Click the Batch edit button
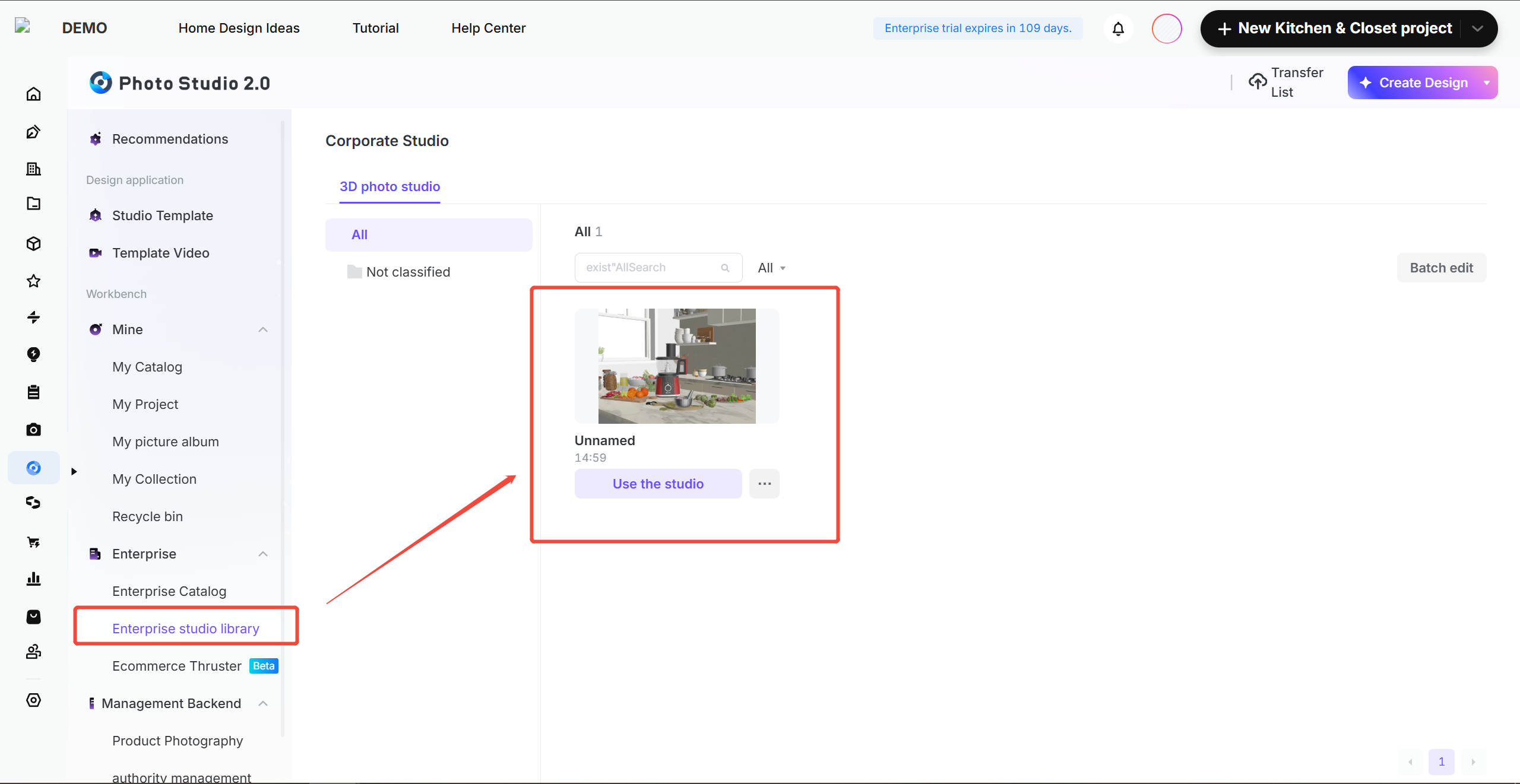This screenshot has width=1520, height=784. 1442,268
